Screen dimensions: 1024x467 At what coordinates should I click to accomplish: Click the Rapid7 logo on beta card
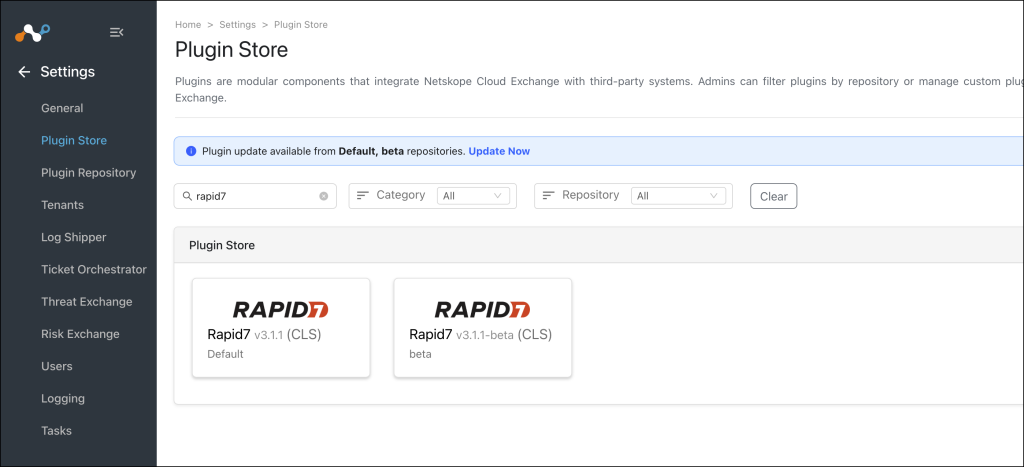coord(483,309)
